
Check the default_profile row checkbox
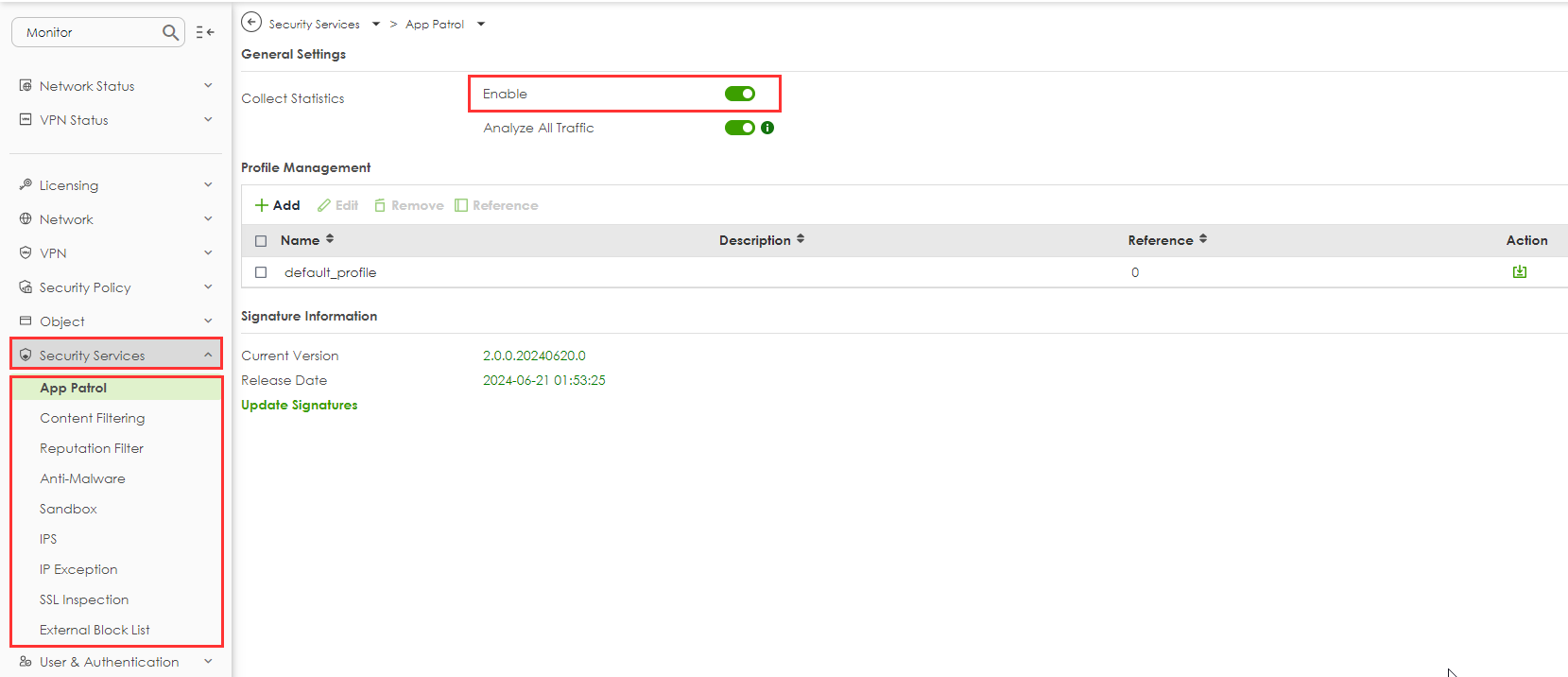[261, 272]
